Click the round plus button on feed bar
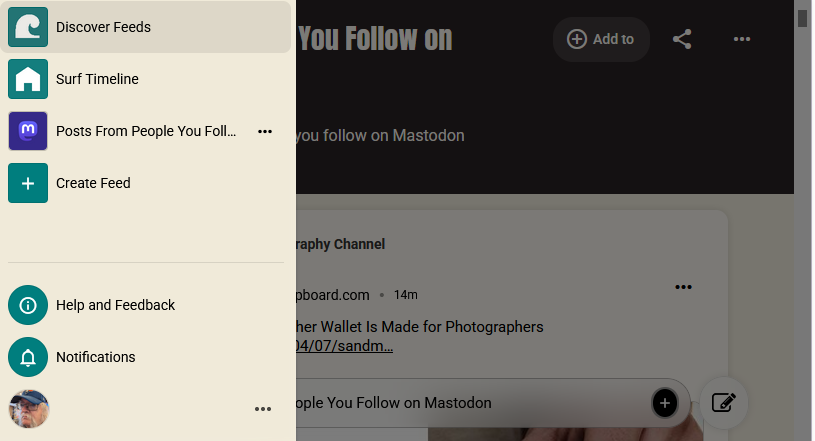Image resolution: width=815 pixels, height=441 pixels. pos(665,403)
